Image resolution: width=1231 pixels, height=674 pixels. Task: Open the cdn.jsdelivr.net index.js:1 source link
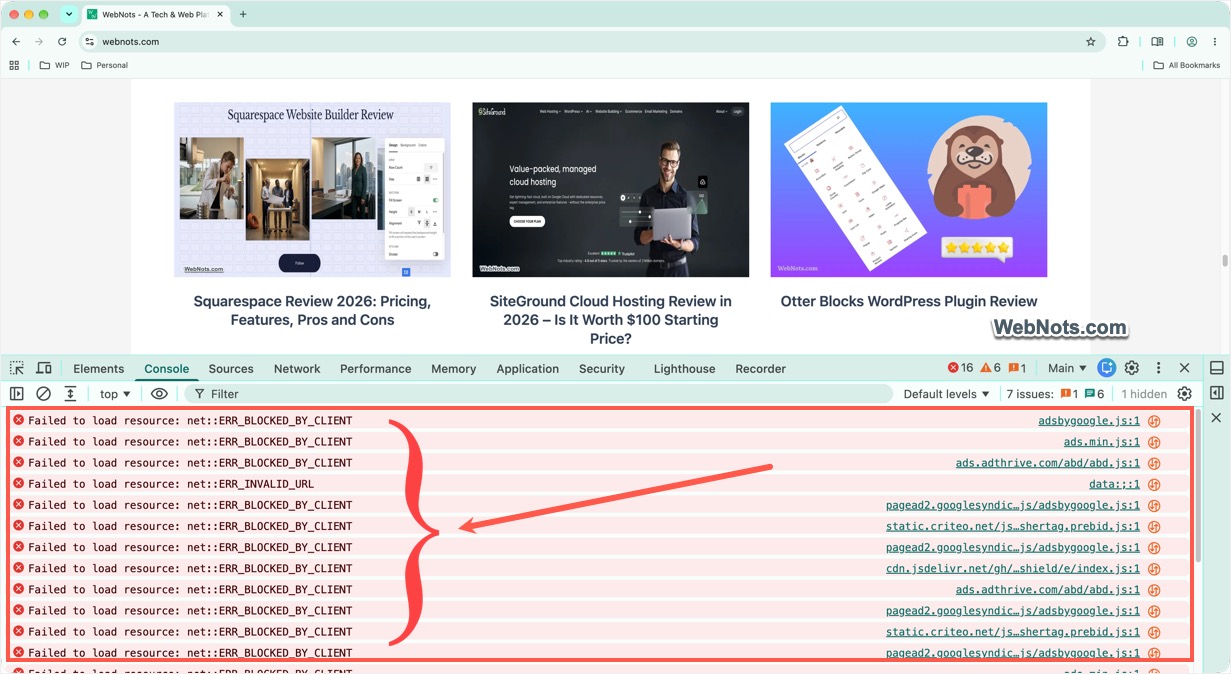coord(1013,568)
